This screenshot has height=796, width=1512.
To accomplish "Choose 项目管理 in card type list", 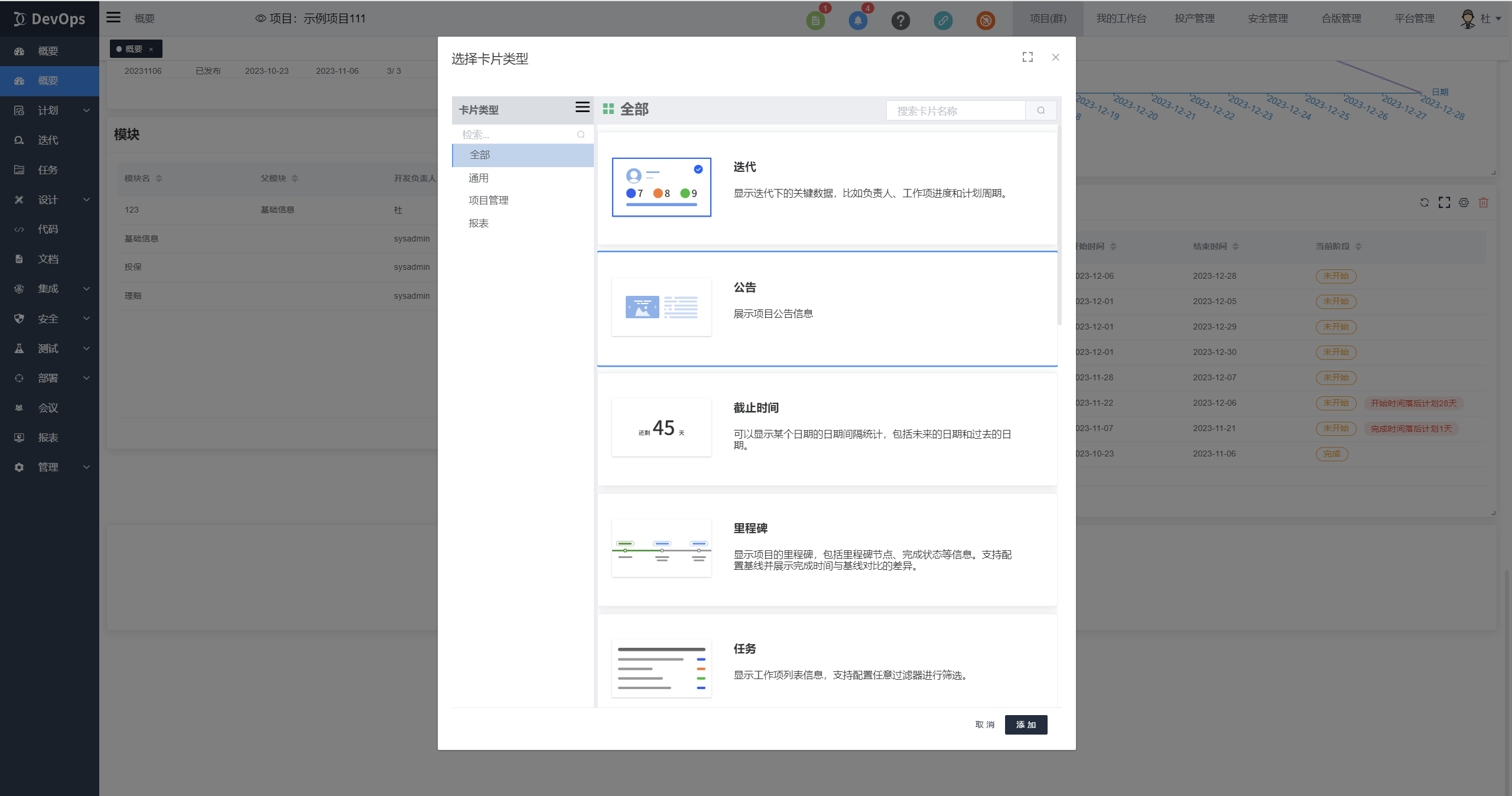I will (x=488, y=200).
